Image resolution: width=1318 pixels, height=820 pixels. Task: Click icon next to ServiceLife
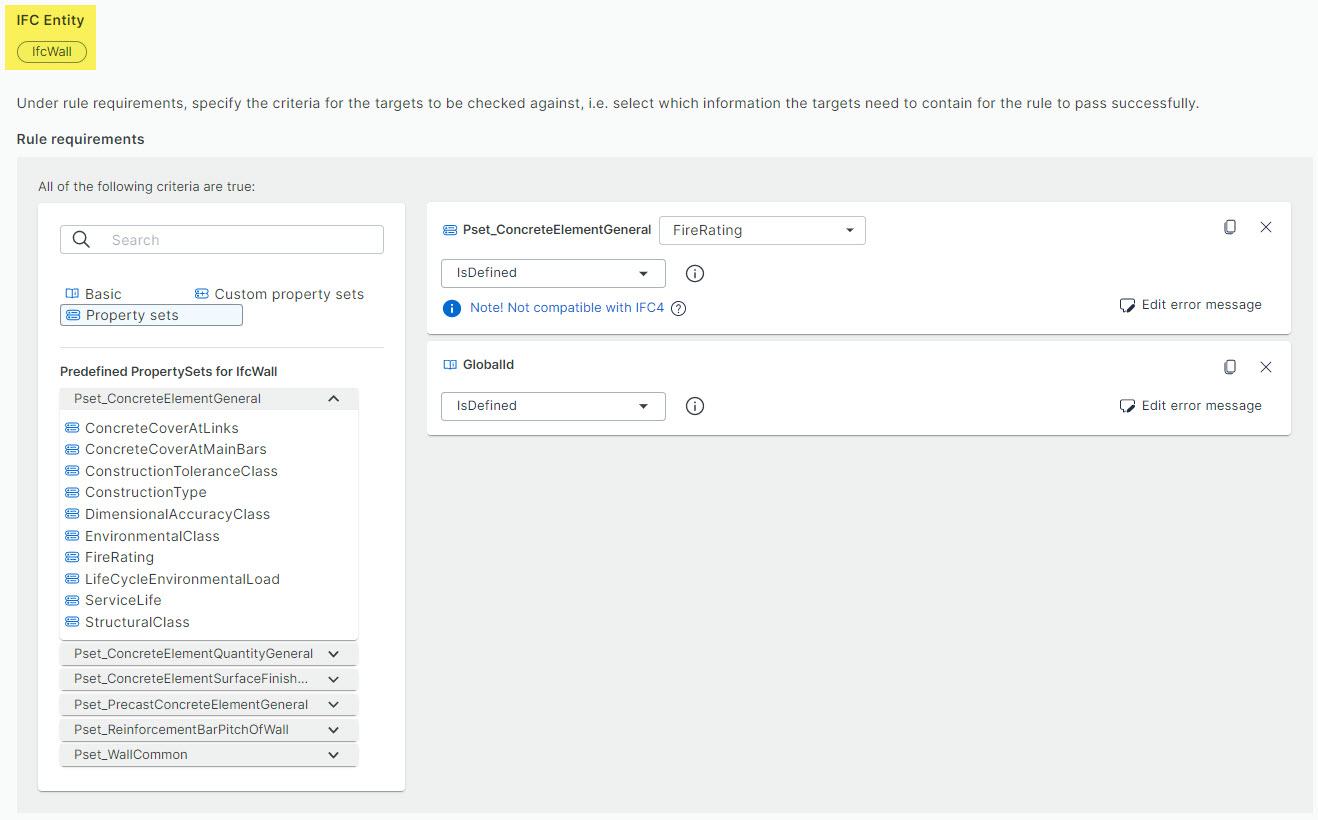72,600
